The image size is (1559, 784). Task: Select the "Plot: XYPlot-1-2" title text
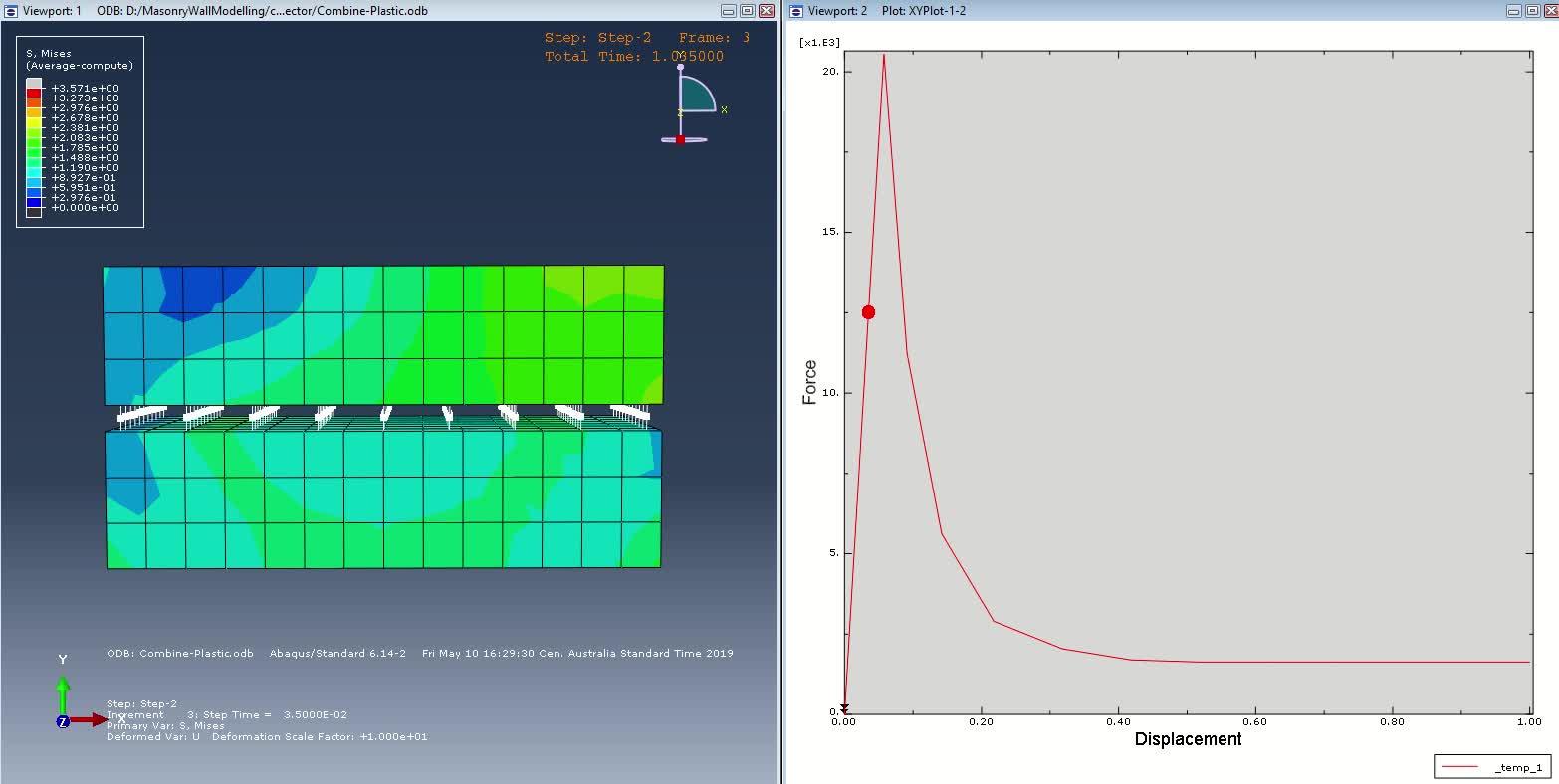coord(924,11)
